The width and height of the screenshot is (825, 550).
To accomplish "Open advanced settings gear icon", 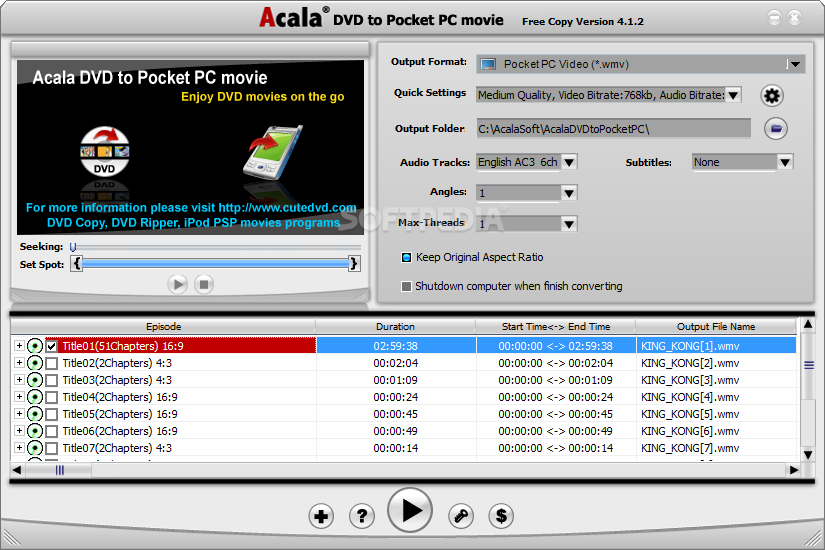I will click(772, 96).
